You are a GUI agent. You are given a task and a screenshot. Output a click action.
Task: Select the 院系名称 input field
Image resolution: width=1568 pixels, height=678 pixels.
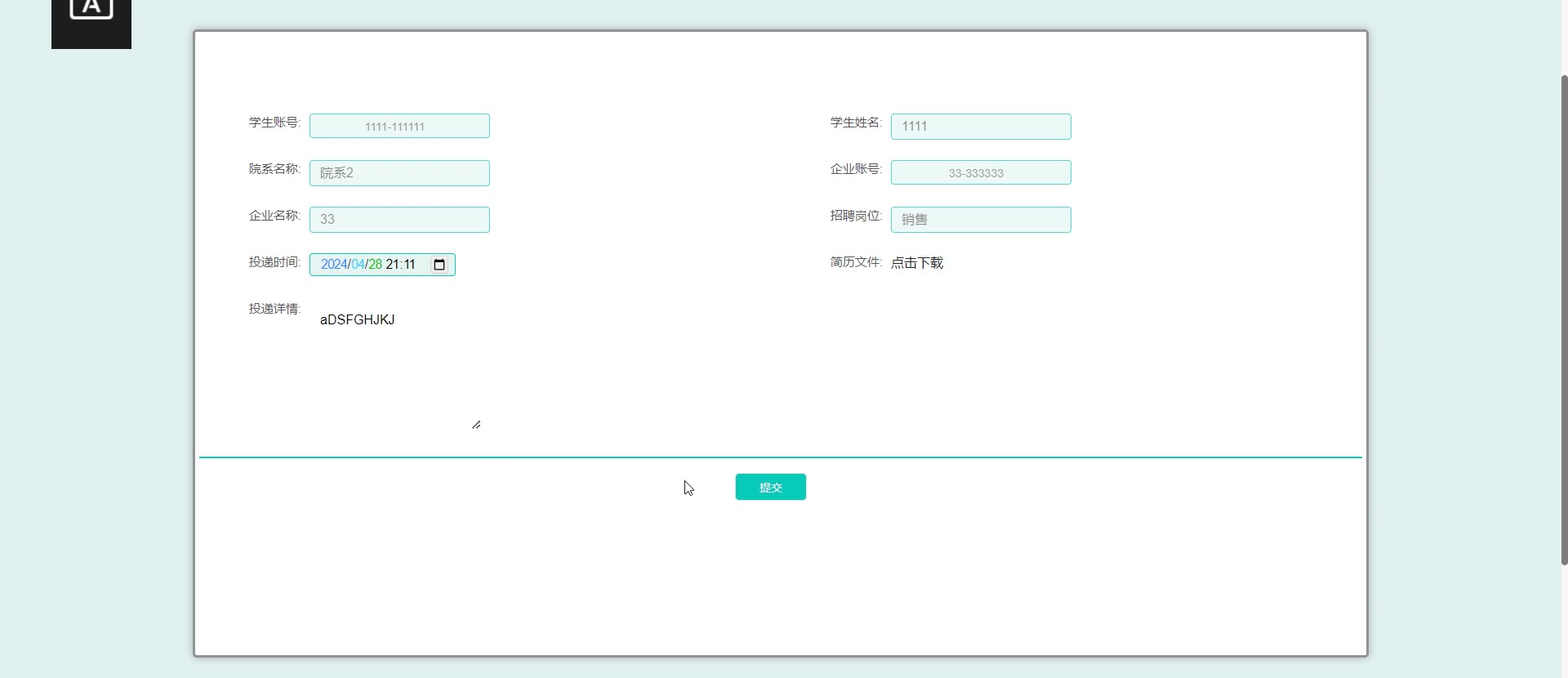click(x=399, y=173)
